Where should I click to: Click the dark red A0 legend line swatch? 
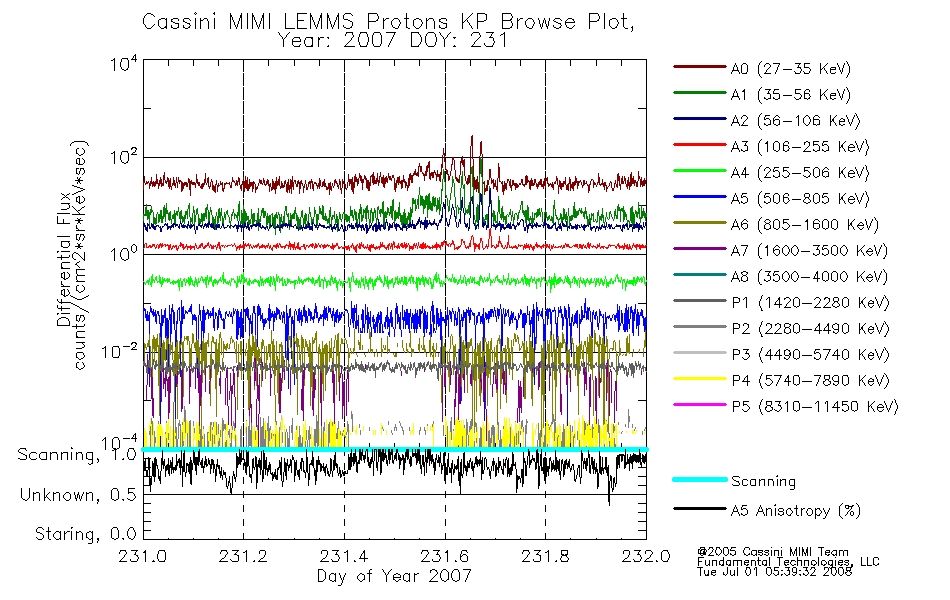(x=699, y=67)
